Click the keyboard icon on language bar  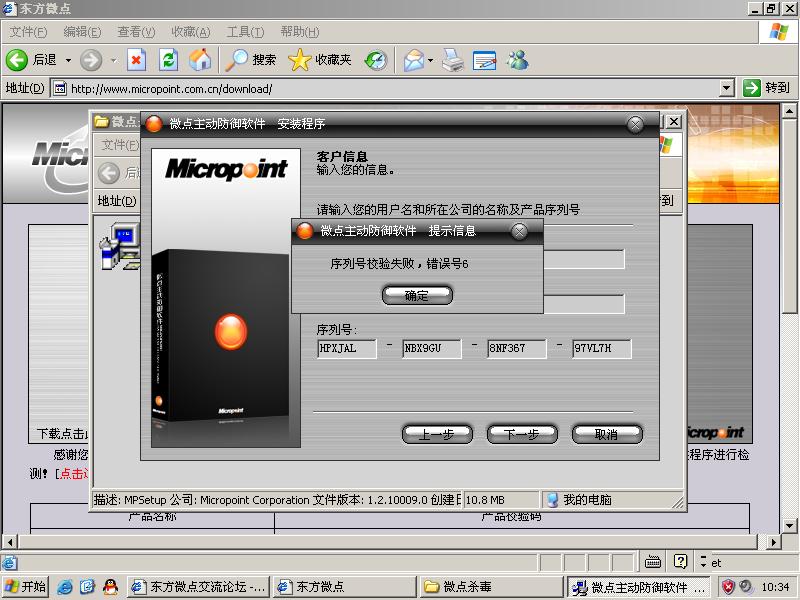click(653, 562)
